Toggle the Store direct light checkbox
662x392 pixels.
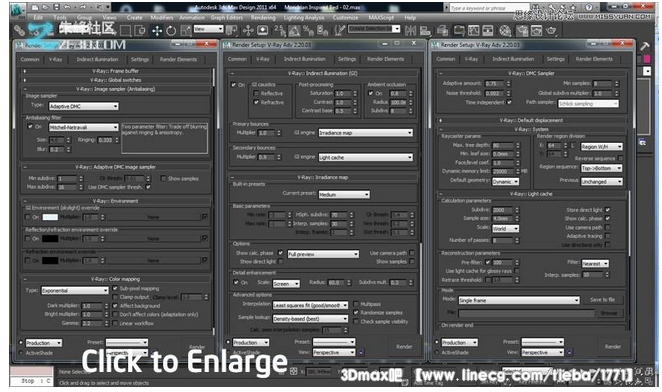[x=608, y=210]
